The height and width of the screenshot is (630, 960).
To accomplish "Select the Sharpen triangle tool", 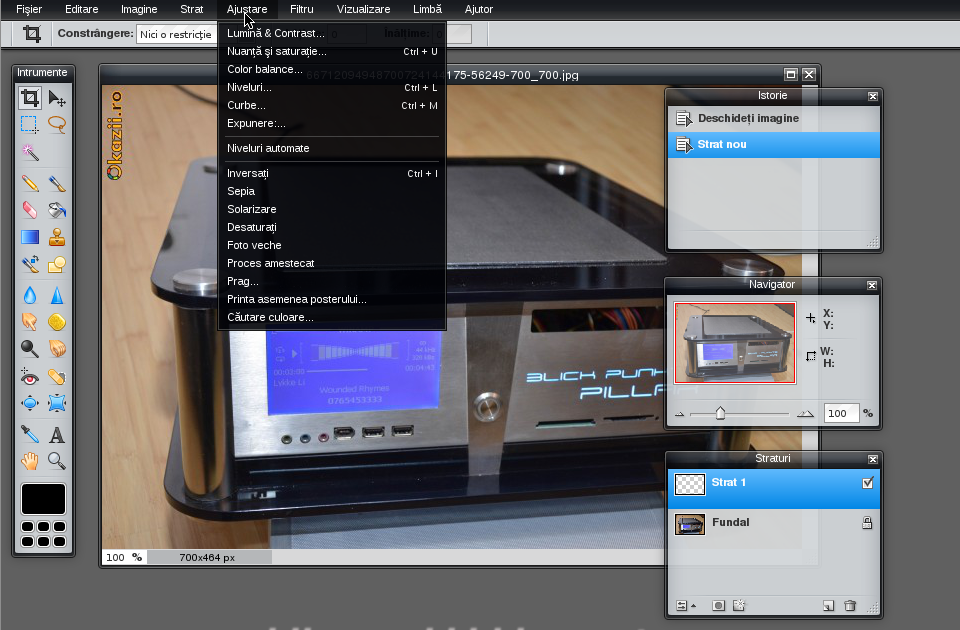I will pos(57,295).
